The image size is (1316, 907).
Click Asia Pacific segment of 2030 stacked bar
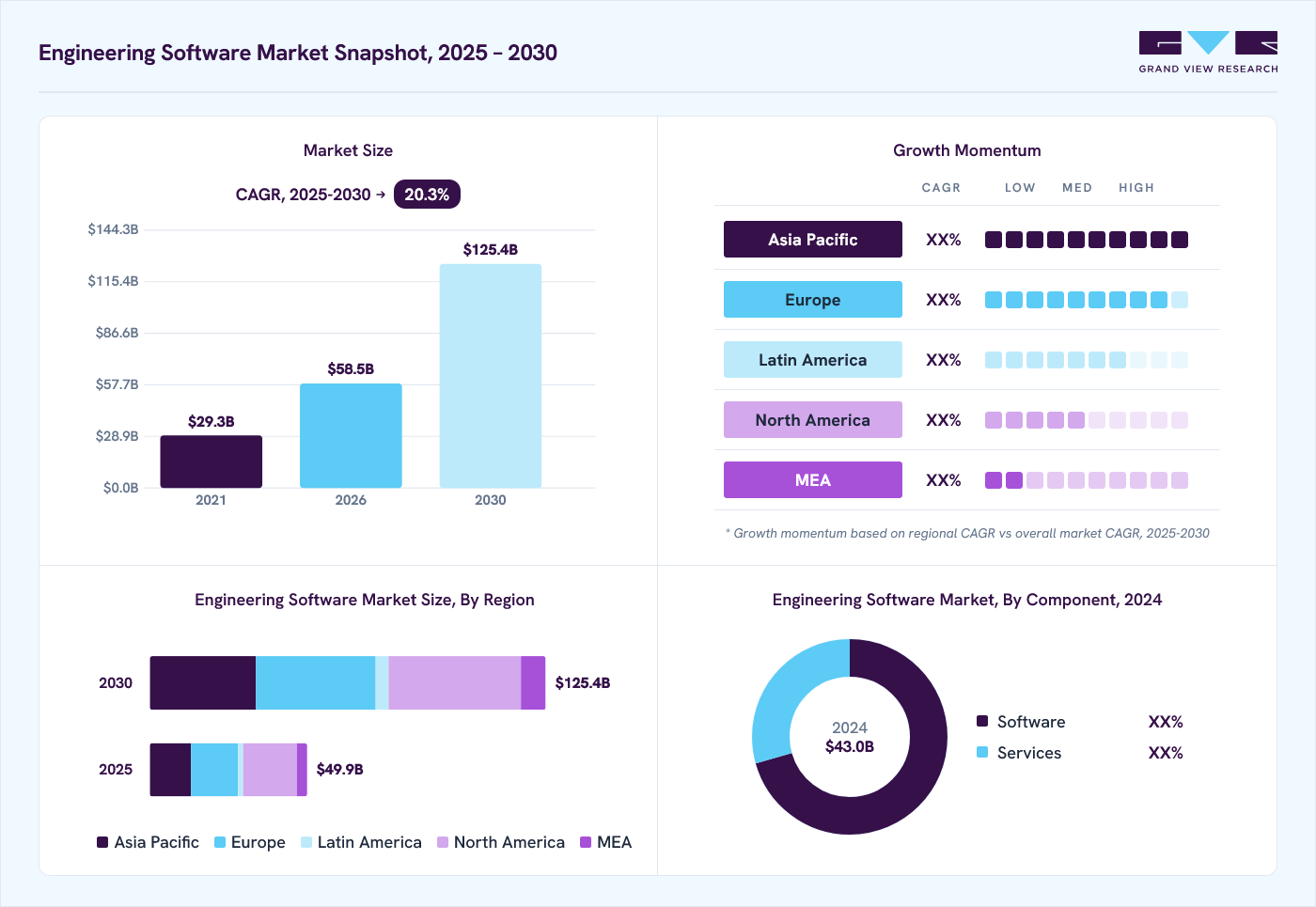(x=203, y=683)
